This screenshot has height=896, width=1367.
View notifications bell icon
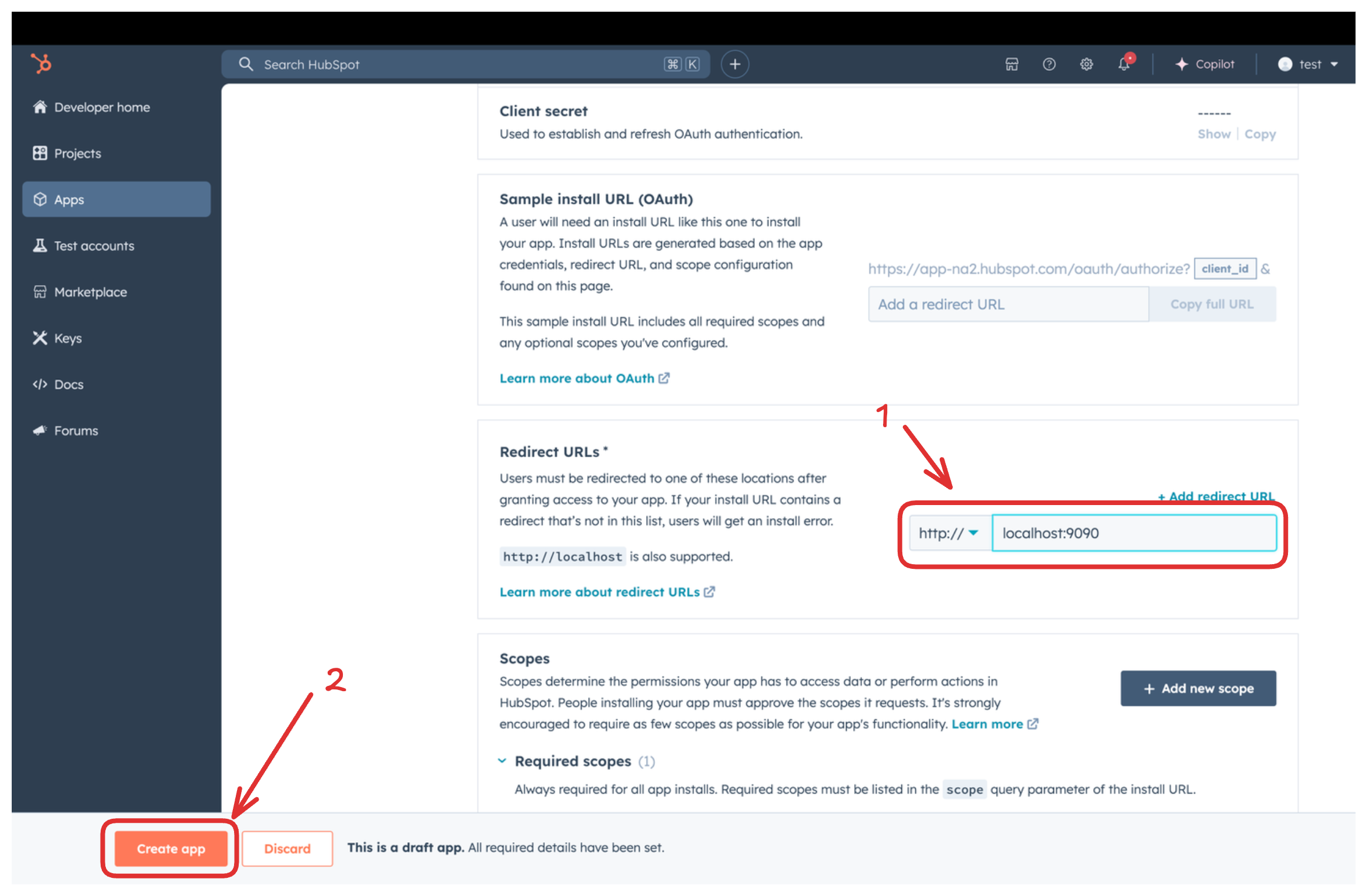(x=1125, y=63)
